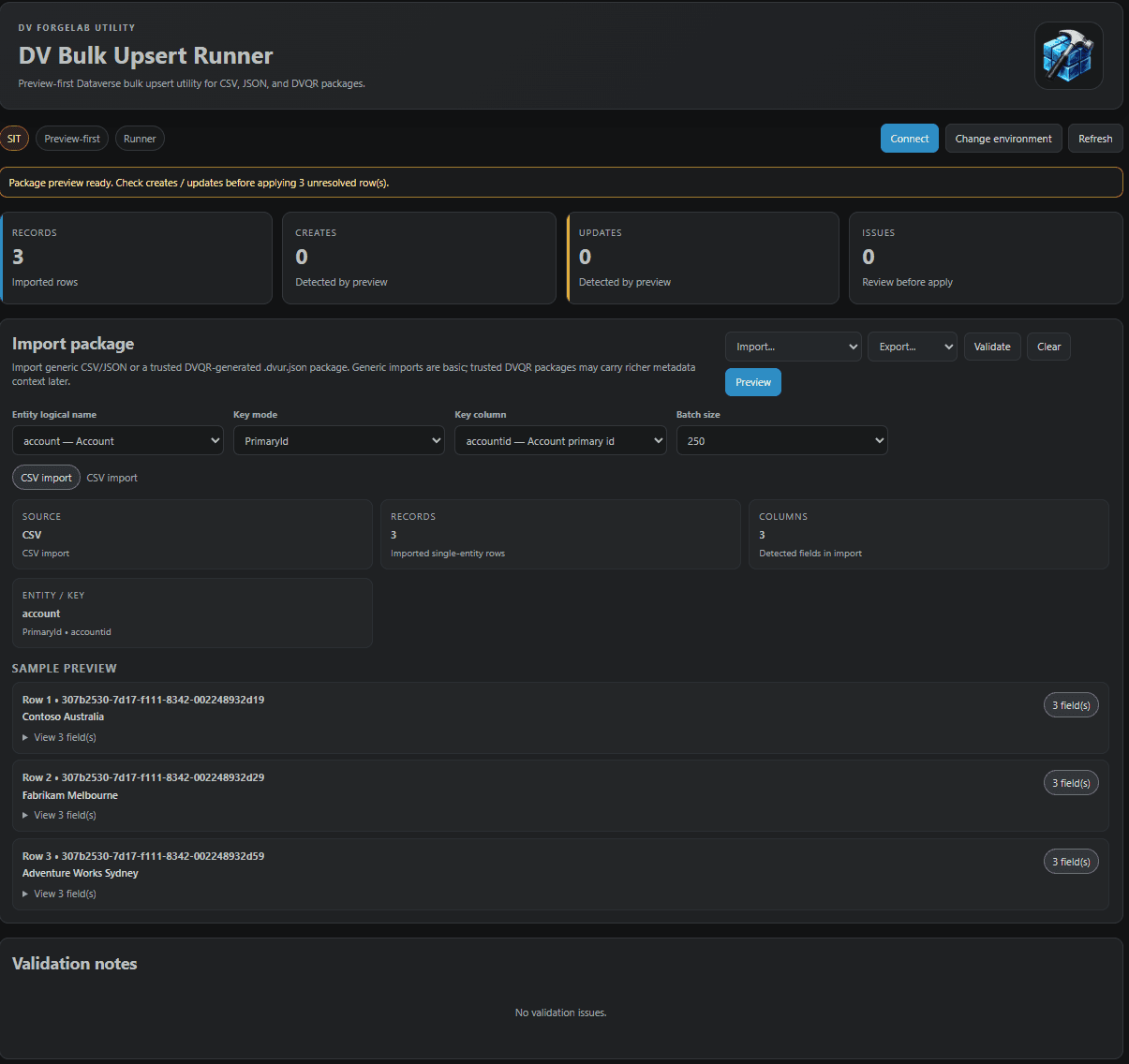The height and width of the screenshot is (1064, 1129).
Task: Click the Records summary card
Action: (137, 258)
